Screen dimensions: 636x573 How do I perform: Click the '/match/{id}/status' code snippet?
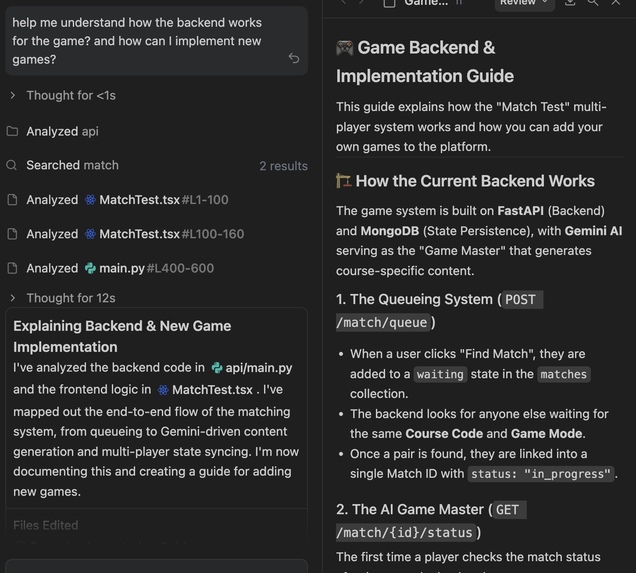point(405,532)
